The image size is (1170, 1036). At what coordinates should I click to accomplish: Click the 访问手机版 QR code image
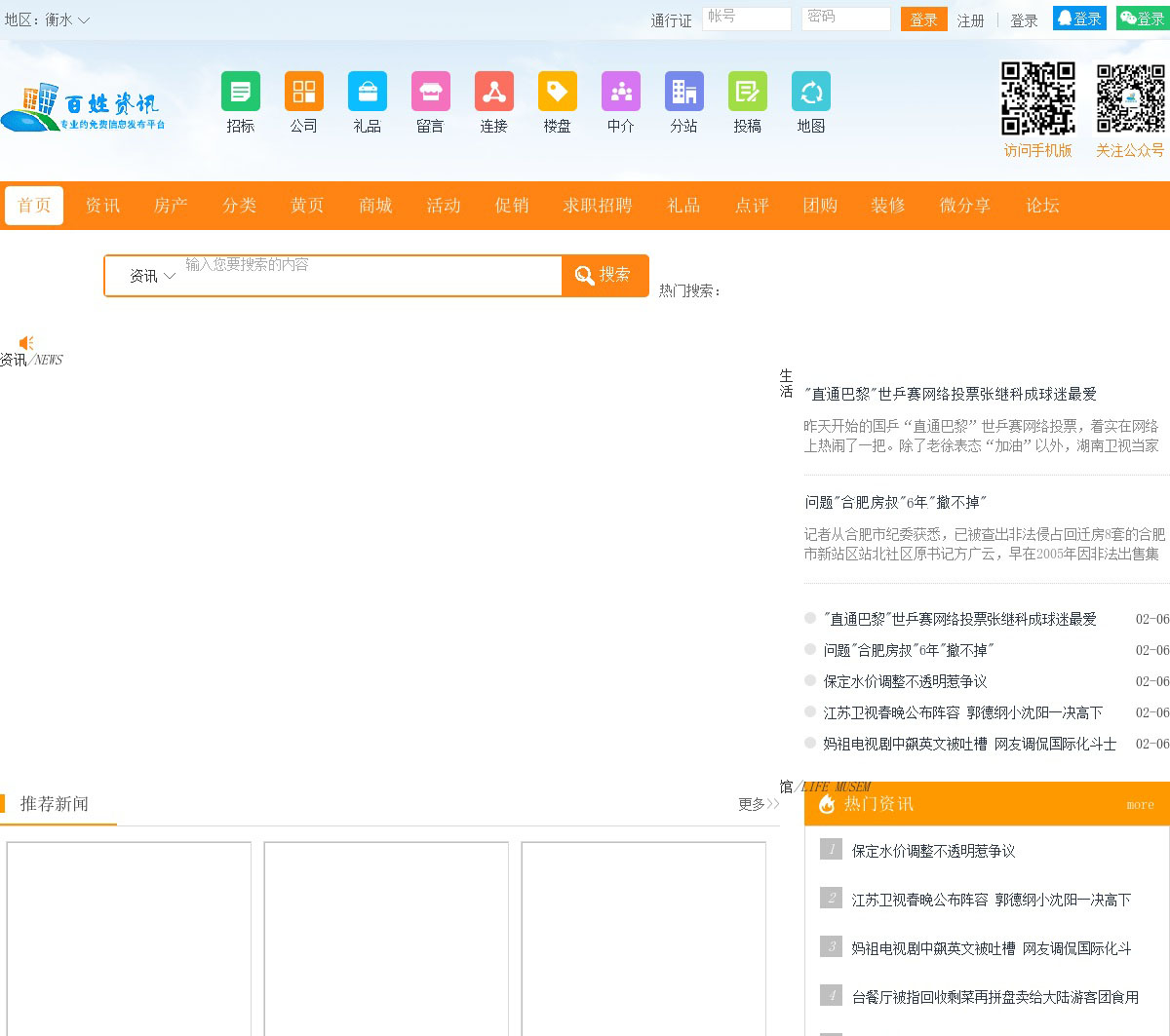click(1037, 98)
